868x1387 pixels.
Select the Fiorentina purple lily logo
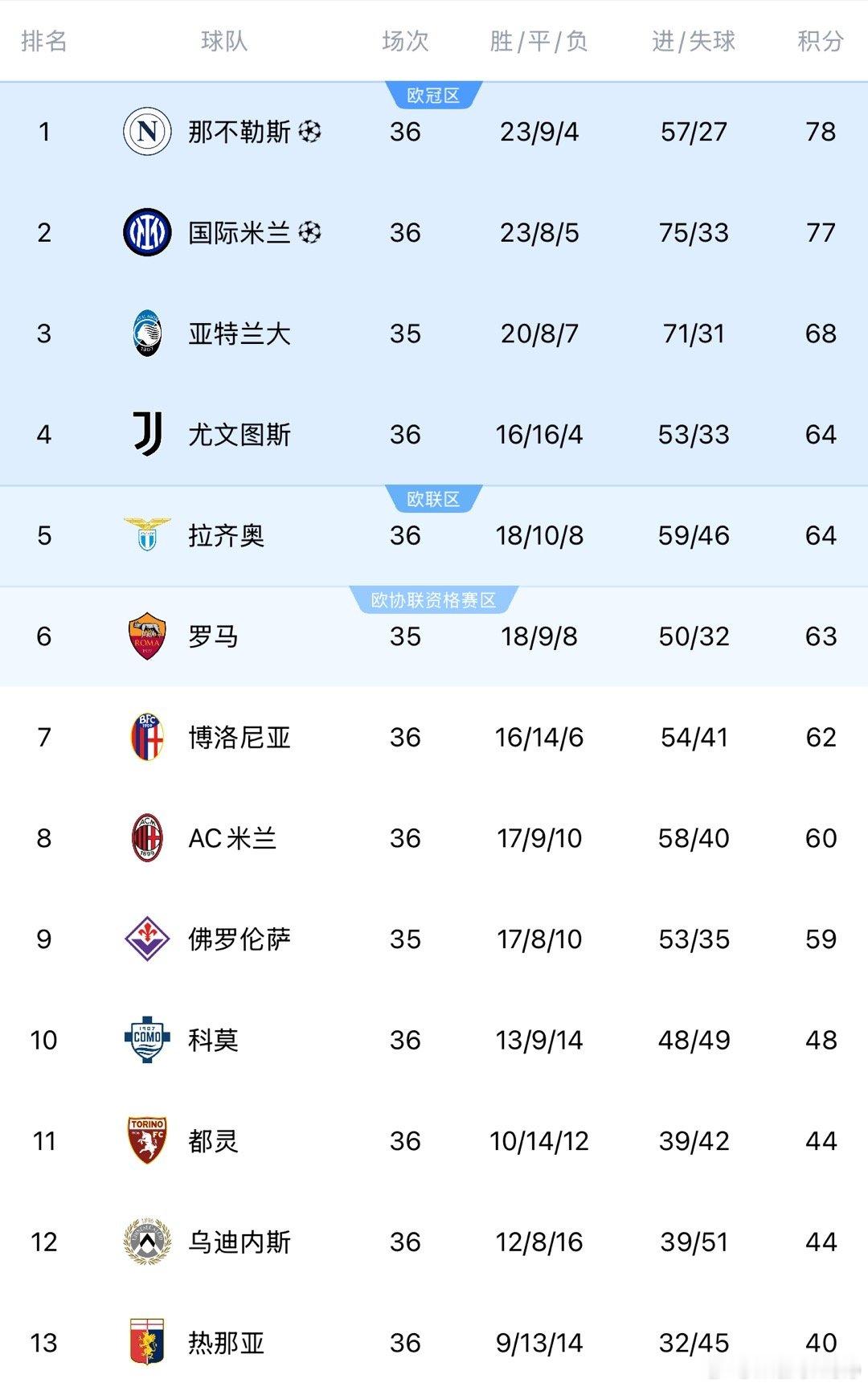(147, 939)
